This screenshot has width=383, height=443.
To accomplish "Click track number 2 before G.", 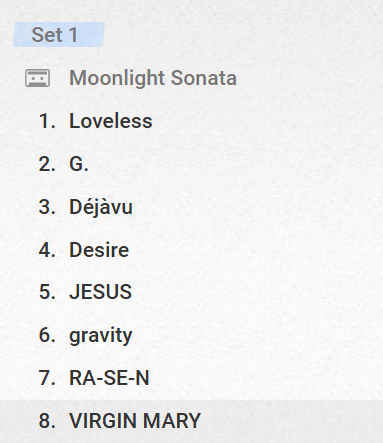I will pos(47,164).
